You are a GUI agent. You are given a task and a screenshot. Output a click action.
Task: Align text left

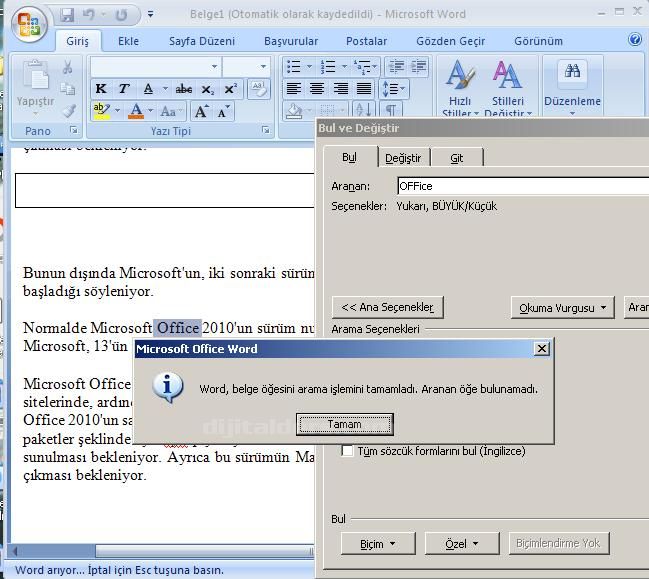(294, 89)
